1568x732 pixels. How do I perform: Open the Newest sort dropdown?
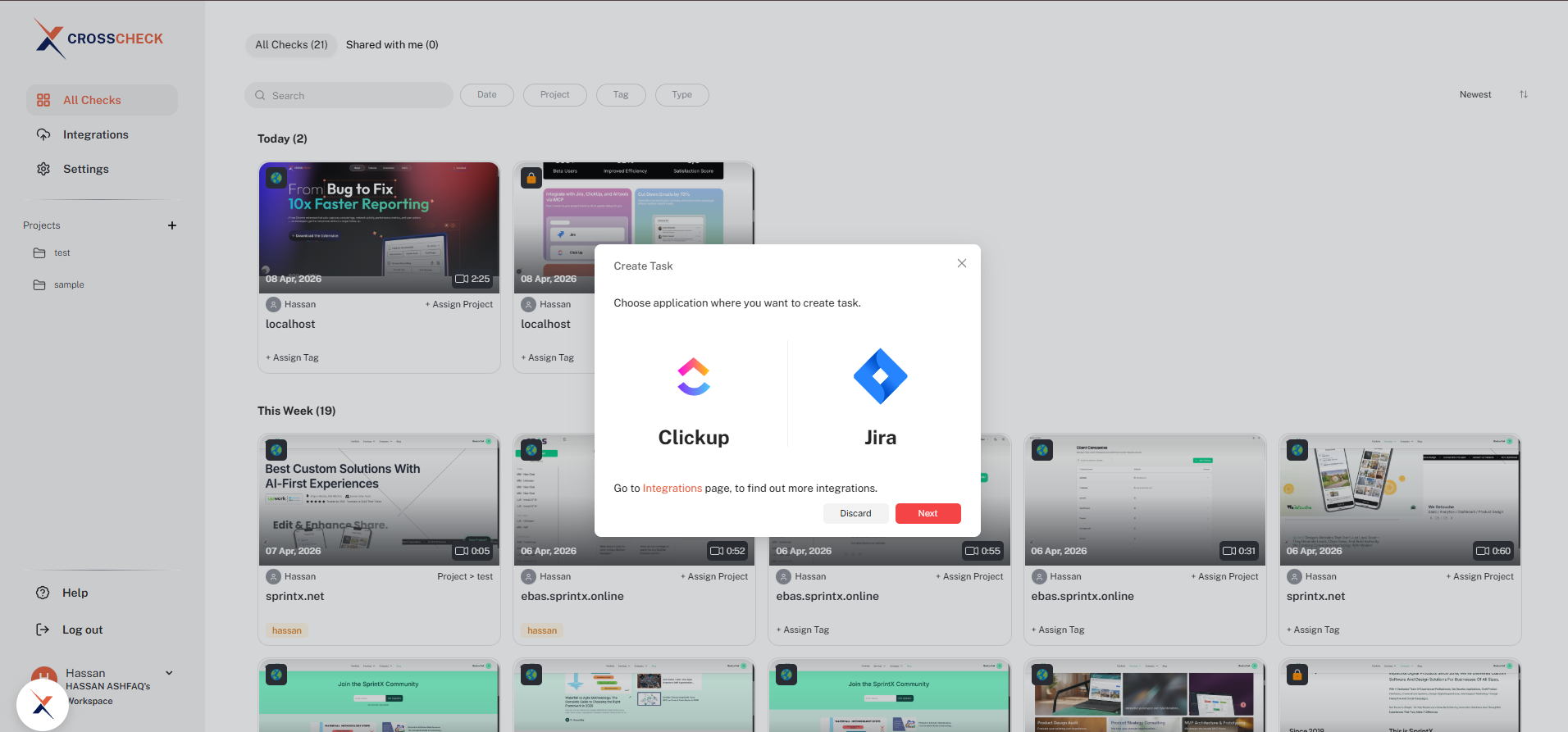tap(1475, 95)
